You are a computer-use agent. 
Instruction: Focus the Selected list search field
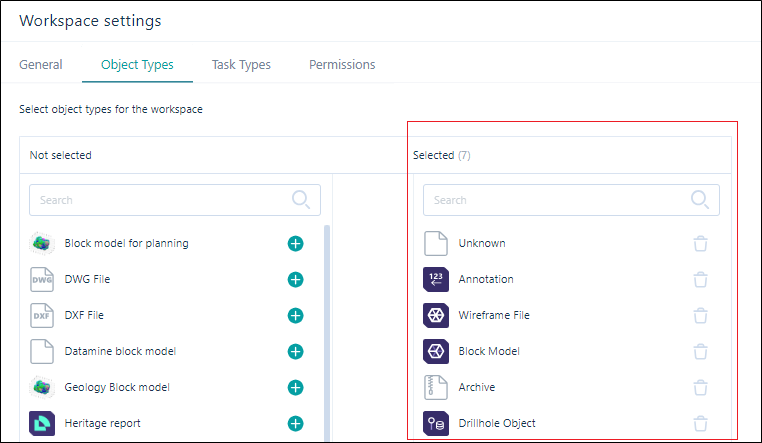[x=571, y=200]
